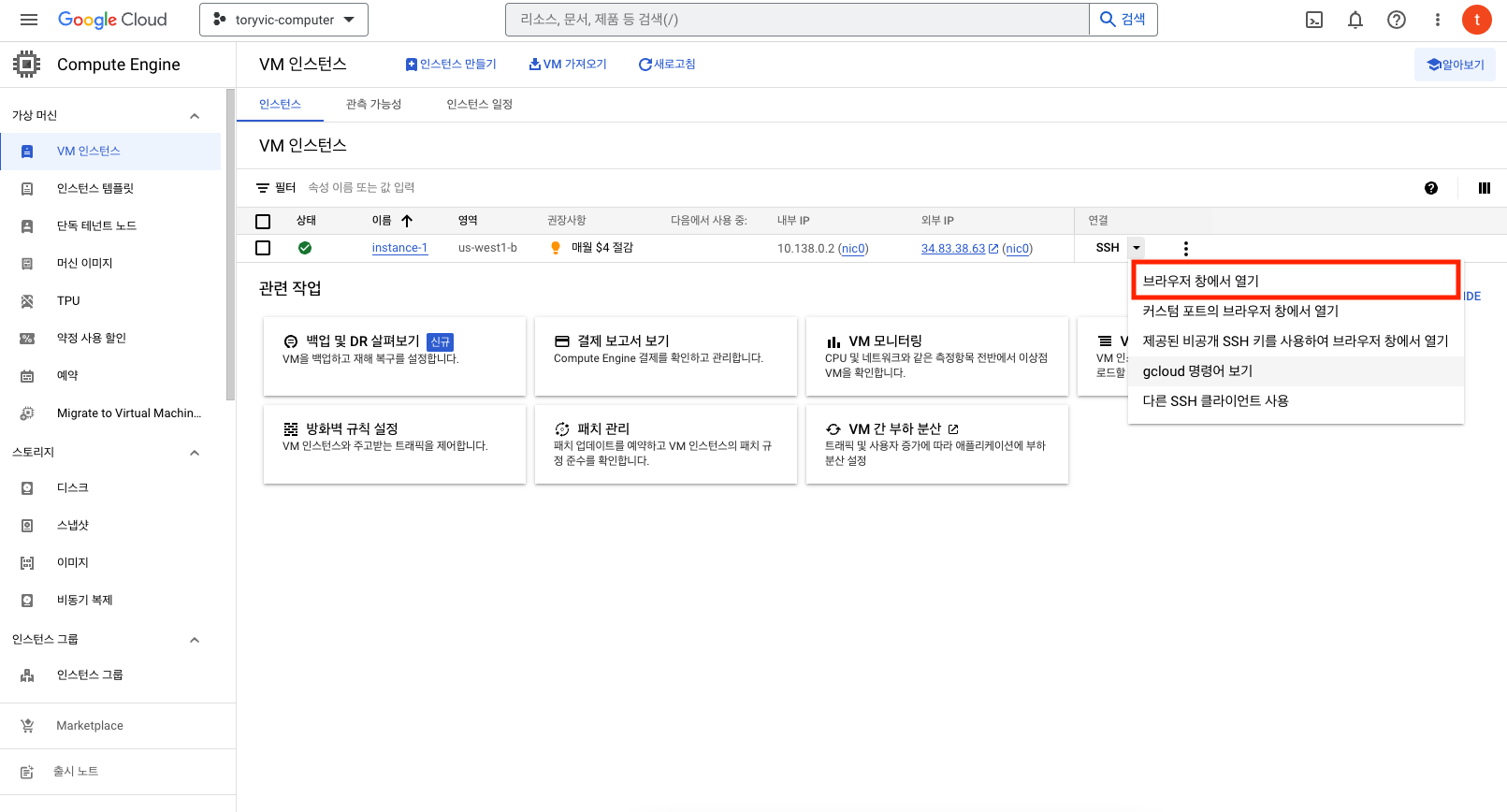The image size is (1507, 812).
Task: Open the help question mark icon
Action: pos(1397,20)
